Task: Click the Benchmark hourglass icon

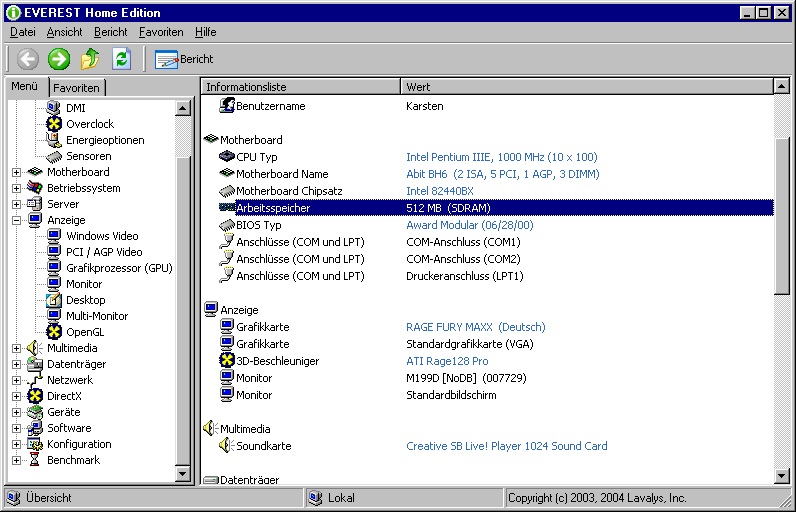Action: (35, 460)
